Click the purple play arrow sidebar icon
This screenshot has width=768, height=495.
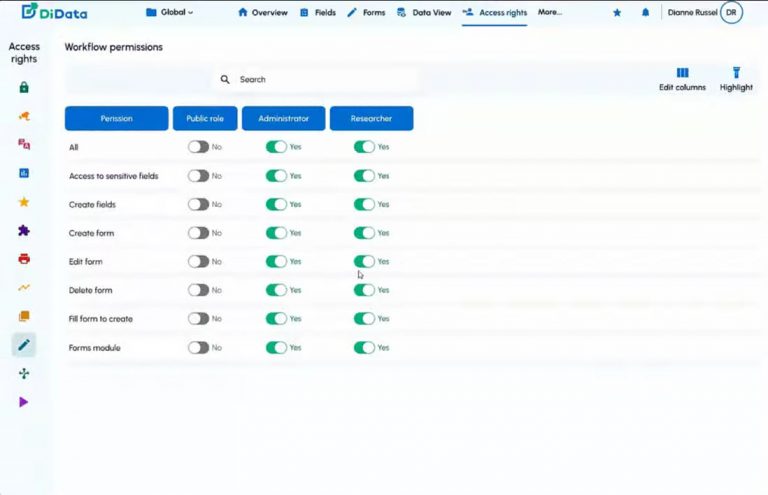tap(24, 402)
